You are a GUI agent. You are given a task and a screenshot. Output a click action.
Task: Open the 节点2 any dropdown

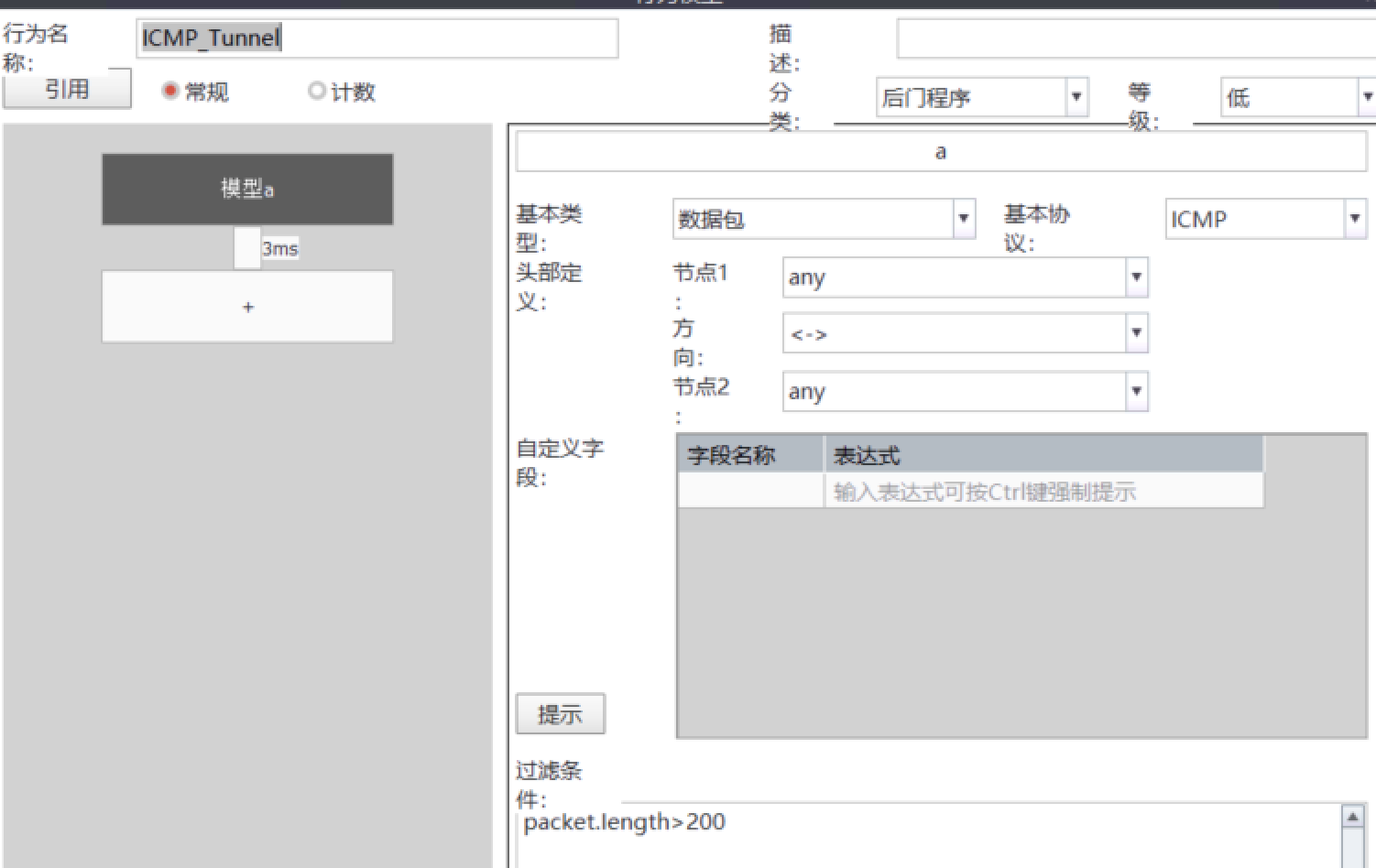(1136, 392)
